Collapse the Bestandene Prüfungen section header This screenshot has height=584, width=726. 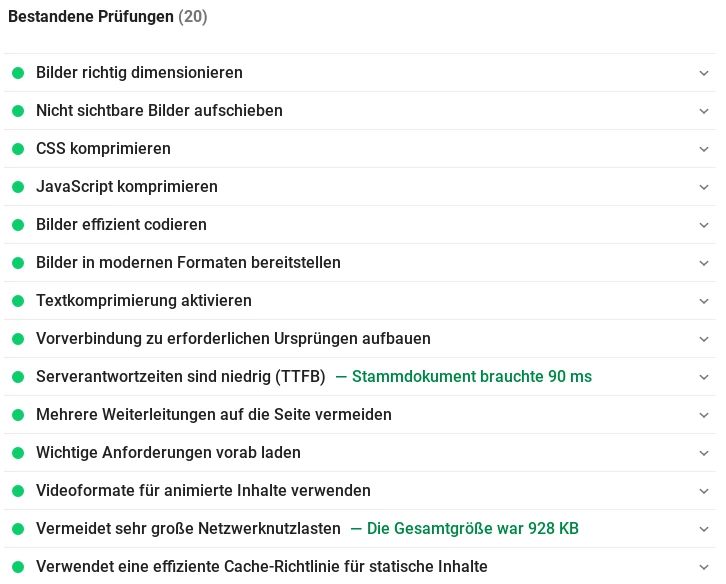[x=107, y=17]
